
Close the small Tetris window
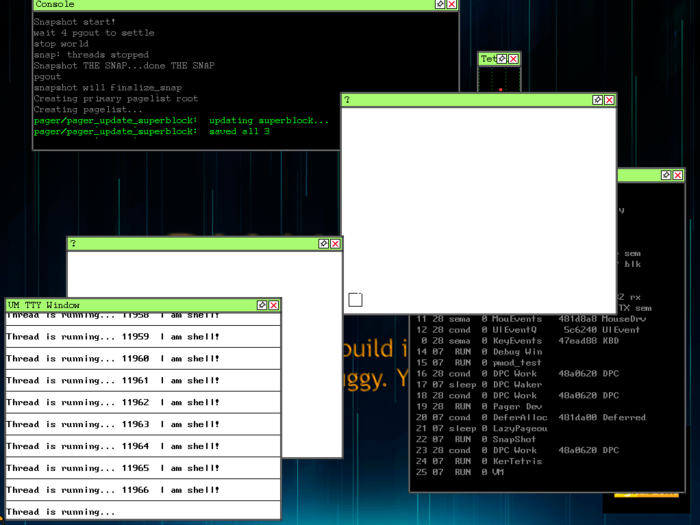[x=514, y=59]
